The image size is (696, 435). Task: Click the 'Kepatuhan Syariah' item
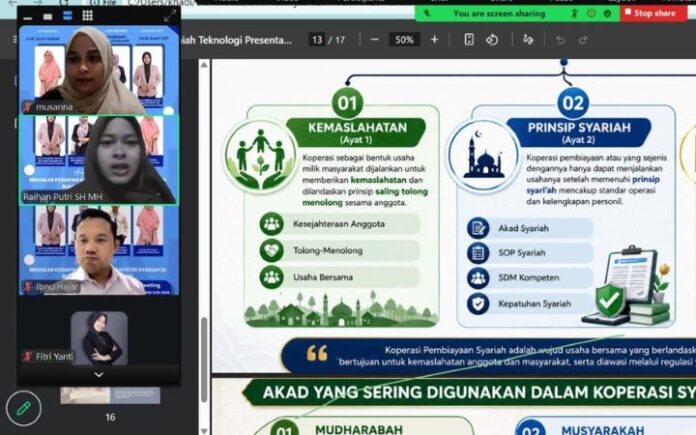click(530, 304)
